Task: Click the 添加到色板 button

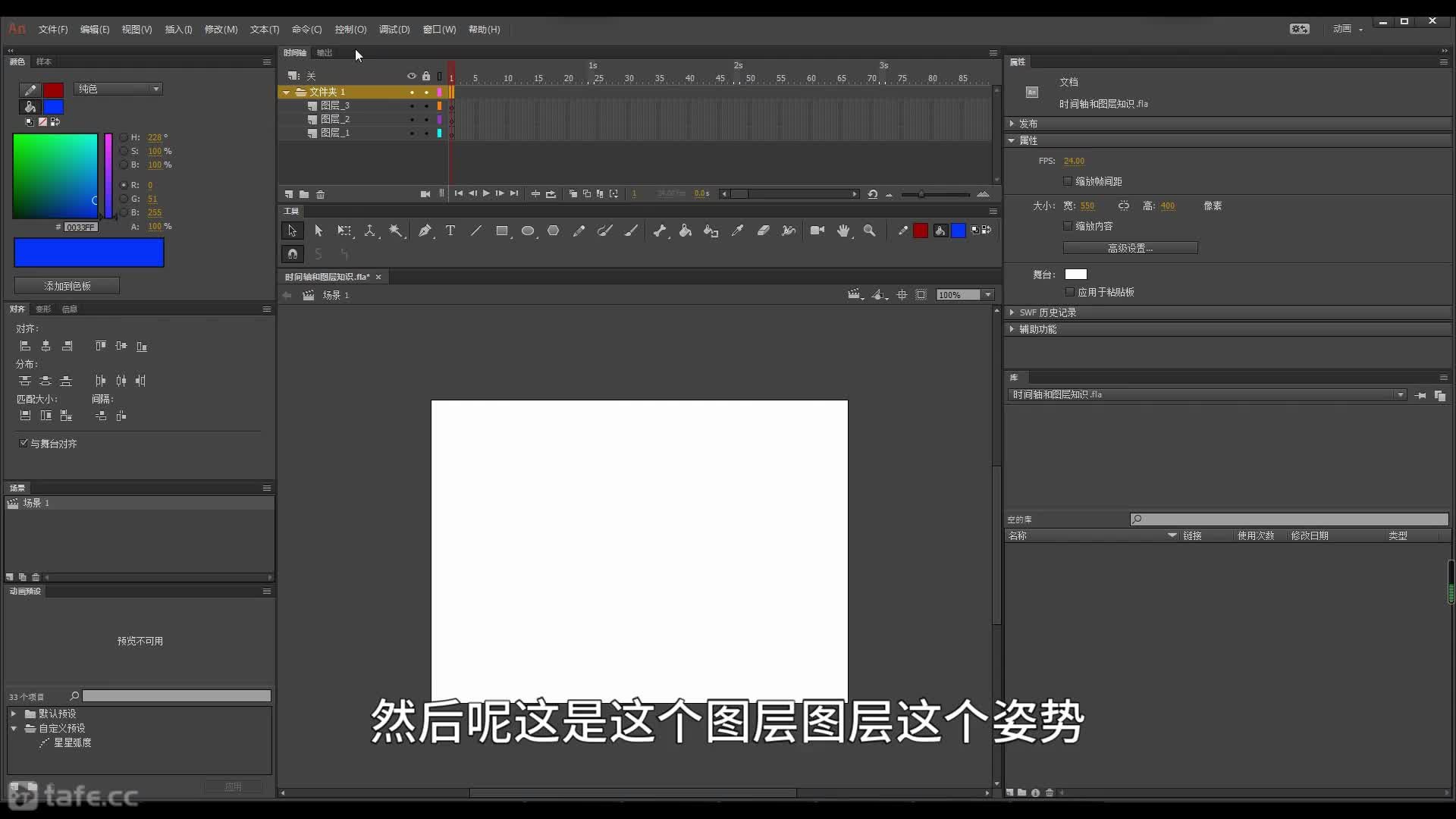Action: coord(67,286)
